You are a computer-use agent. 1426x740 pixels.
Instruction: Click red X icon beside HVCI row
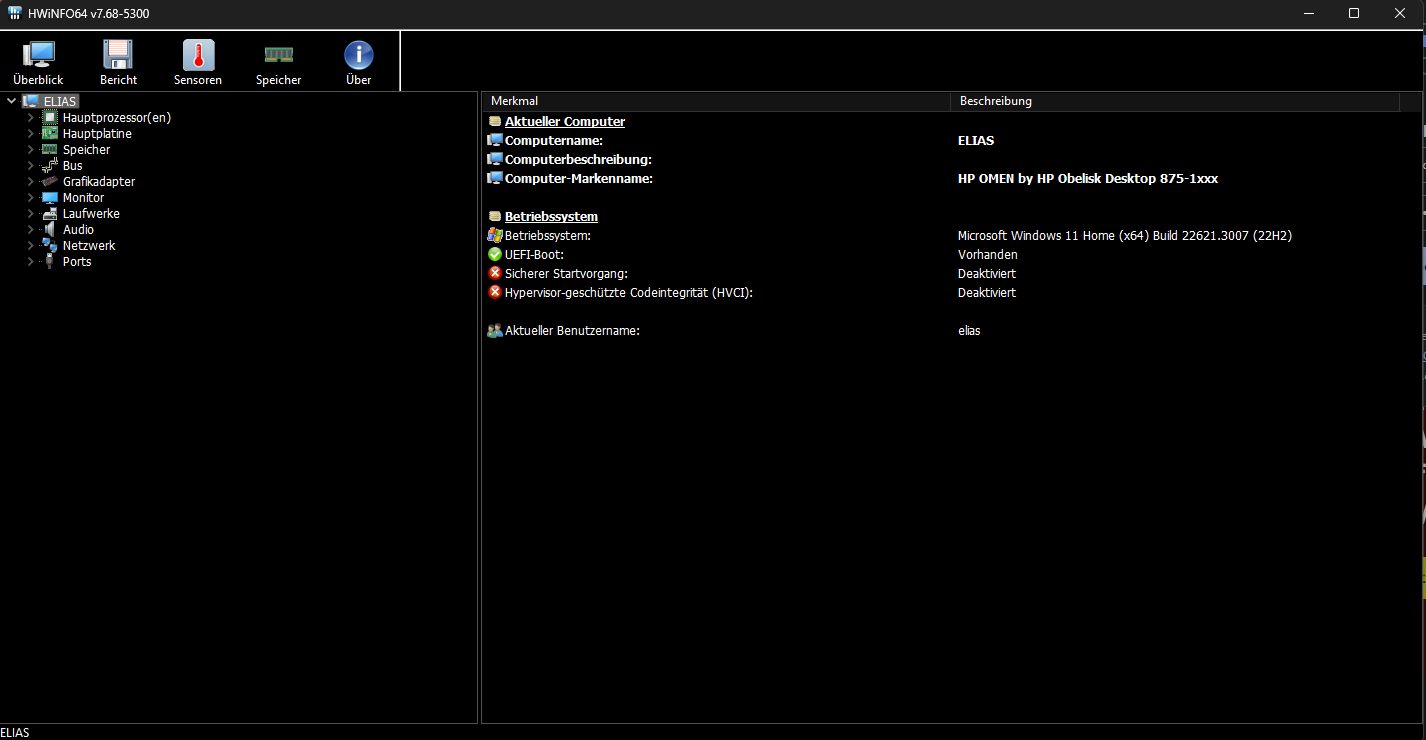tap(494, 292)
